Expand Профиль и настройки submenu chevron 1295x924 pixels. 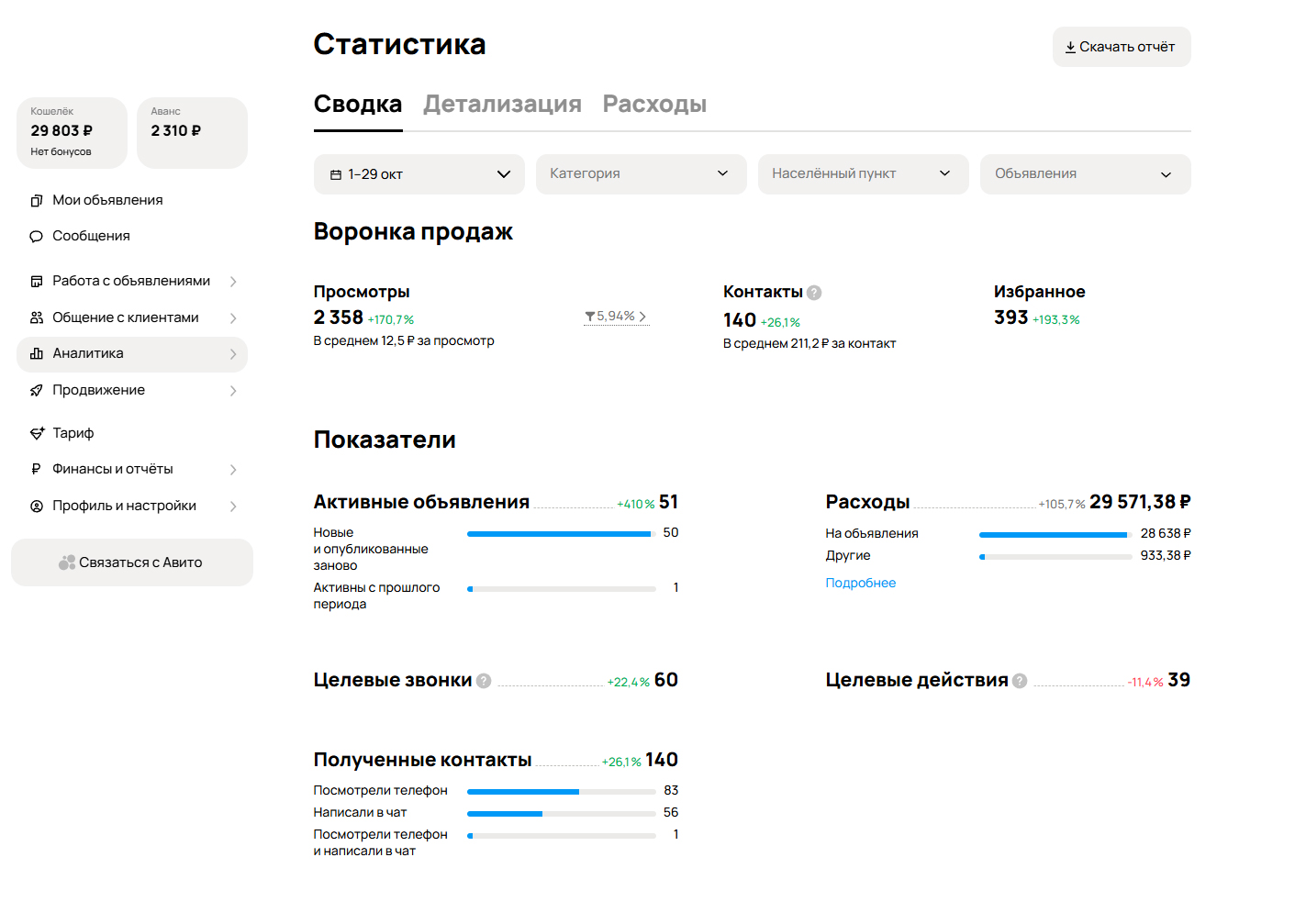click(233, 507)
